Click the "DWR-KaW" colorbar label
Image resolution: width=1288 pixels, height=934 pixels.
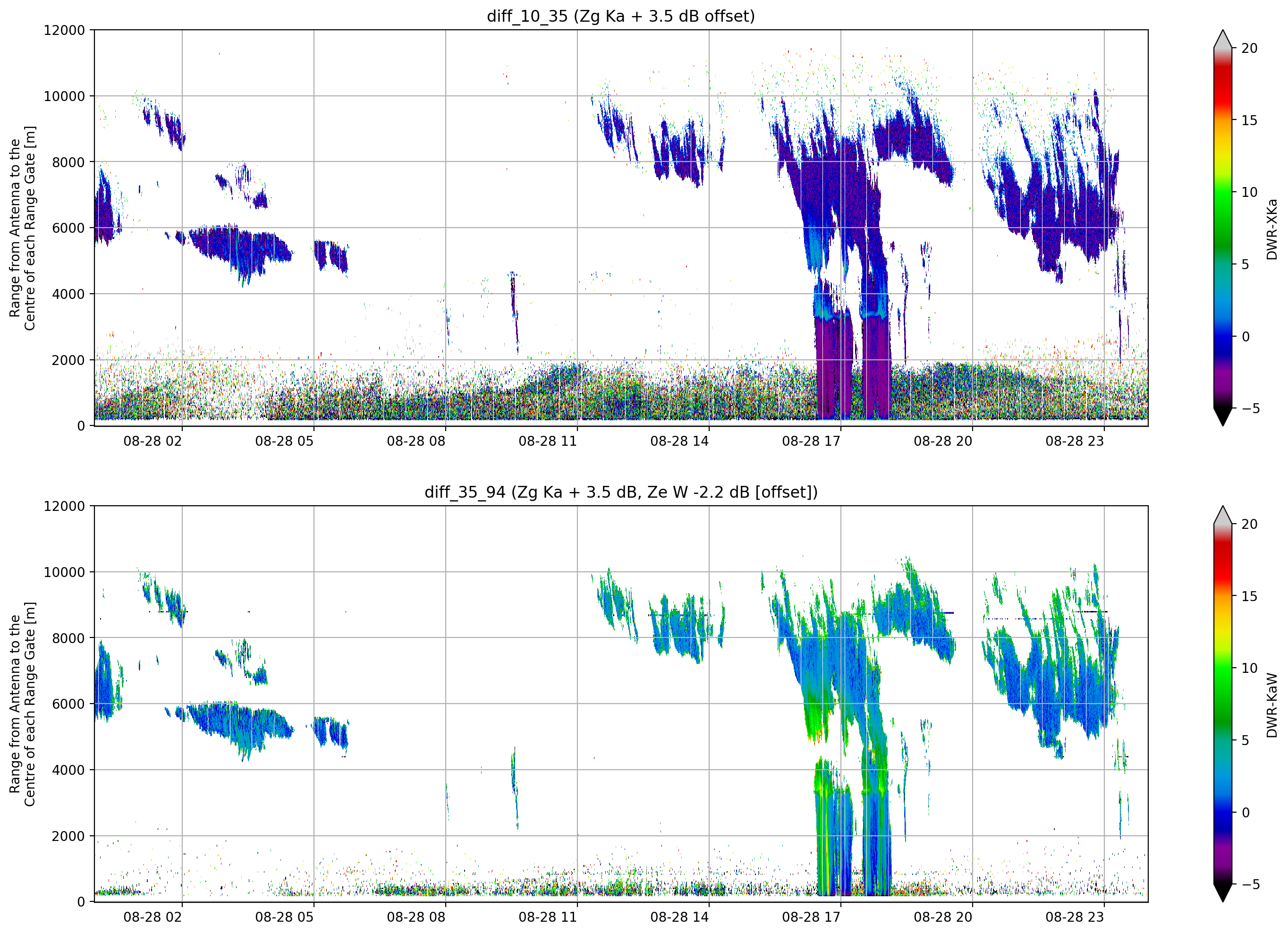pyautogui.click(x=1271, y=705)
